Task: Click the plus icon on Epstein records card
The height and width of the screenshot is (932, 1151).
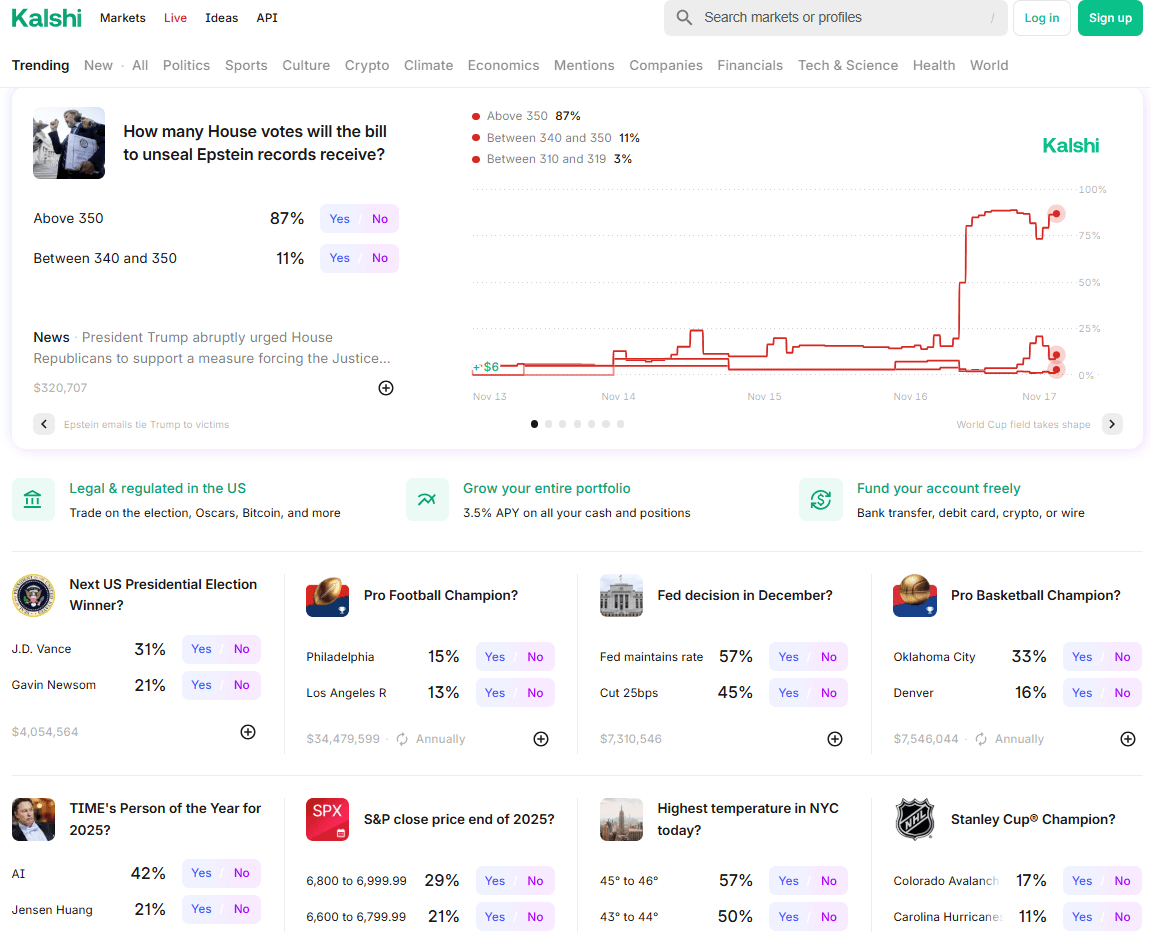Action: pos(386,388)
